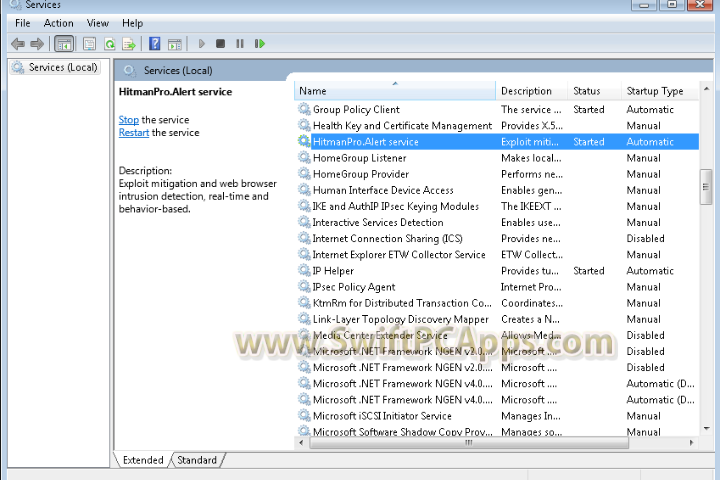Viewport: 720px width, 480px height.
Task: Click gear icon beside Interactive Services Detection
Action: pyautogui.click(x=304, y=222)
